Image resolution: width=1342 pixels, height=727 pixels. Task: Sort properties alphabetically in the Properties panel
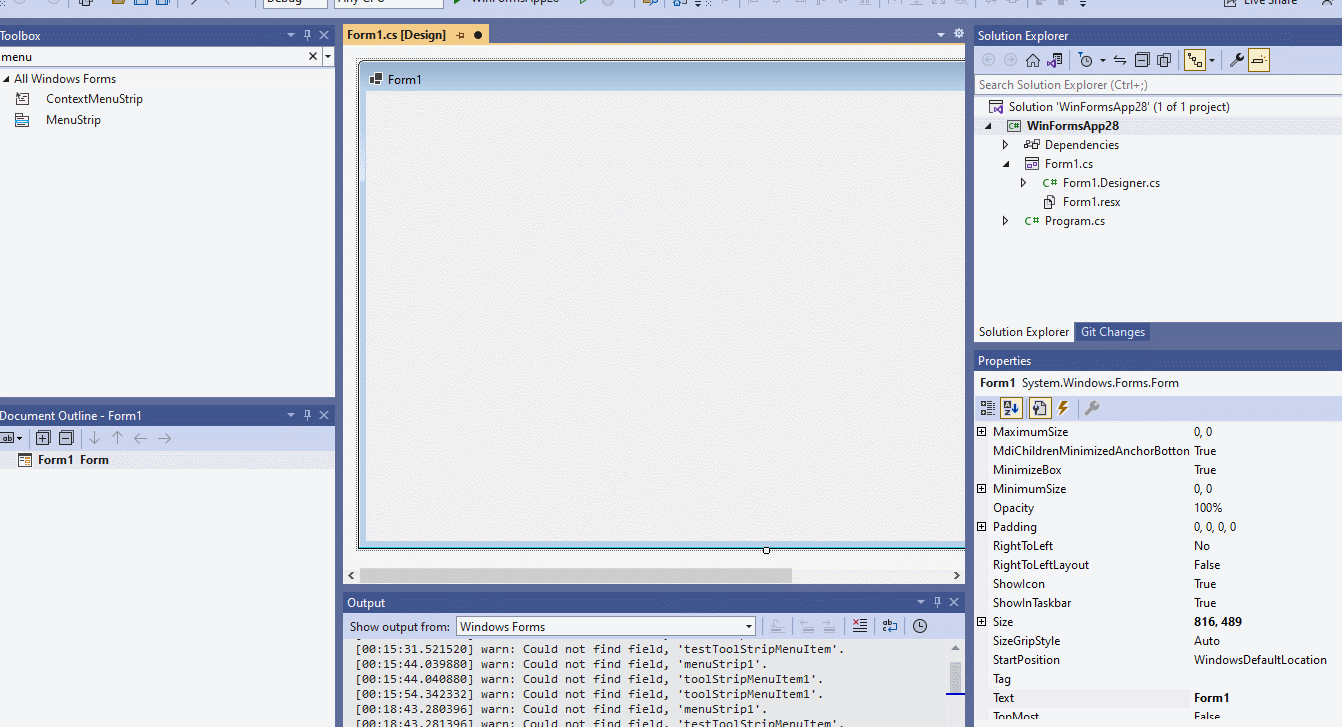[1010, 408]
